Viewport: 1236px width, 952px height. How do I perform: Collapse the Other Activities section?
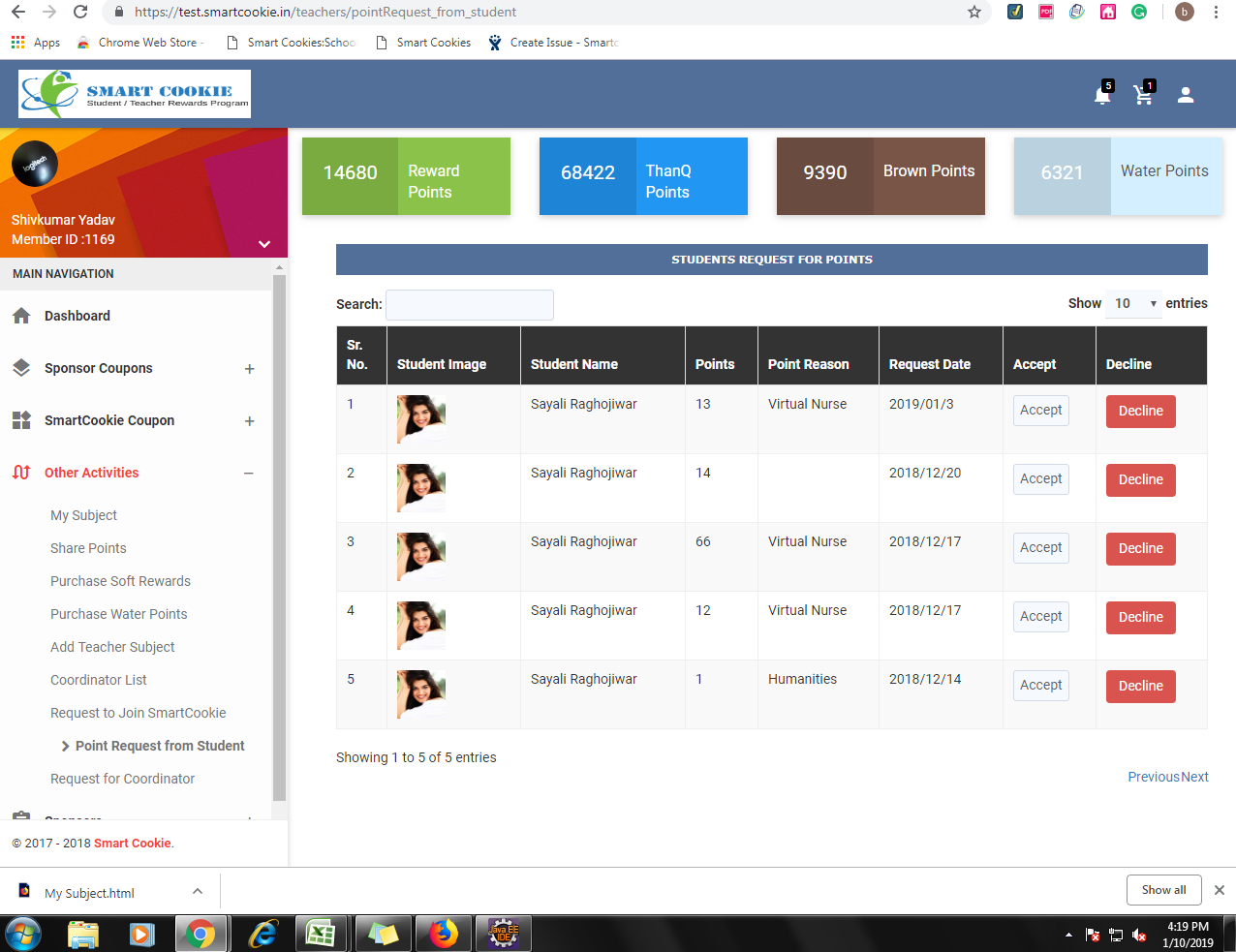(x=249, y=474)
